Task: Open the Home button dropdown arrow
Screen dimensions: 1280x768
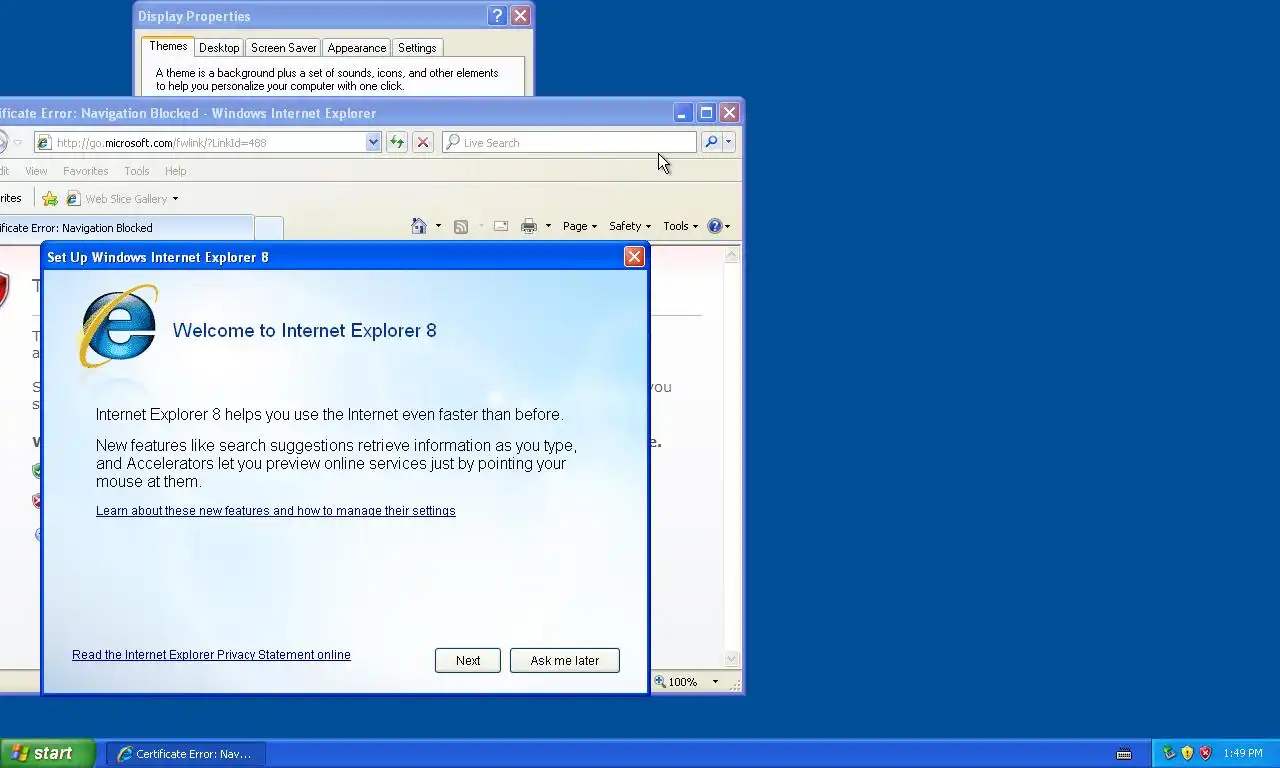Action: (x=438, y=226)
